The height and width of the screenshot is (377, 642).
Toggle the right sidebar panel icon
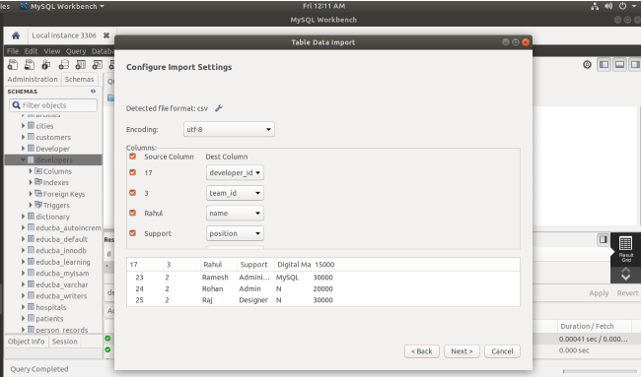pyautogui.click(x=635, y=65)
